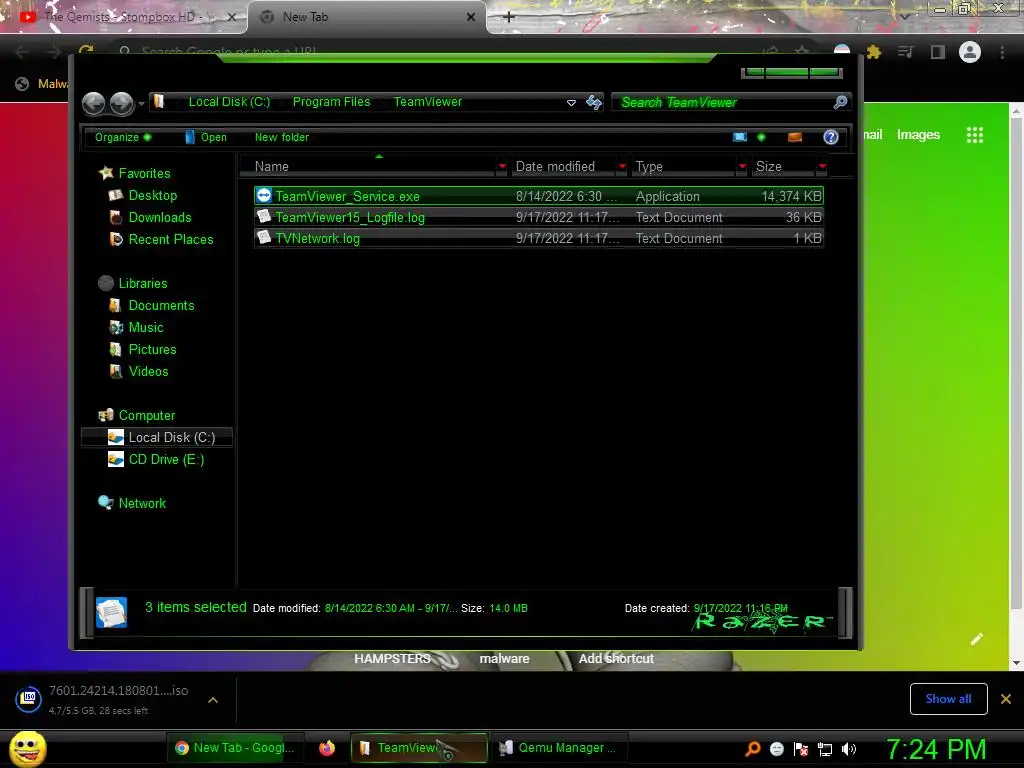1024x768 pixels.
Task: Click the TeamViewer15_Logfile.log document icon
Action: point(264,216)
